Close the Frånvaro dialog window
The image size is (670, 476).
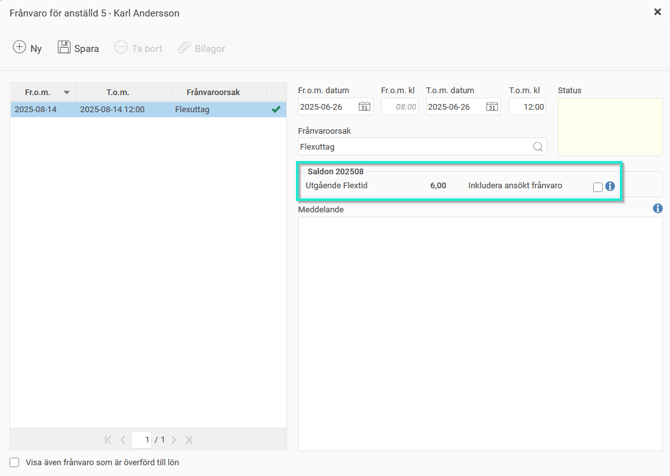point(657,13)
